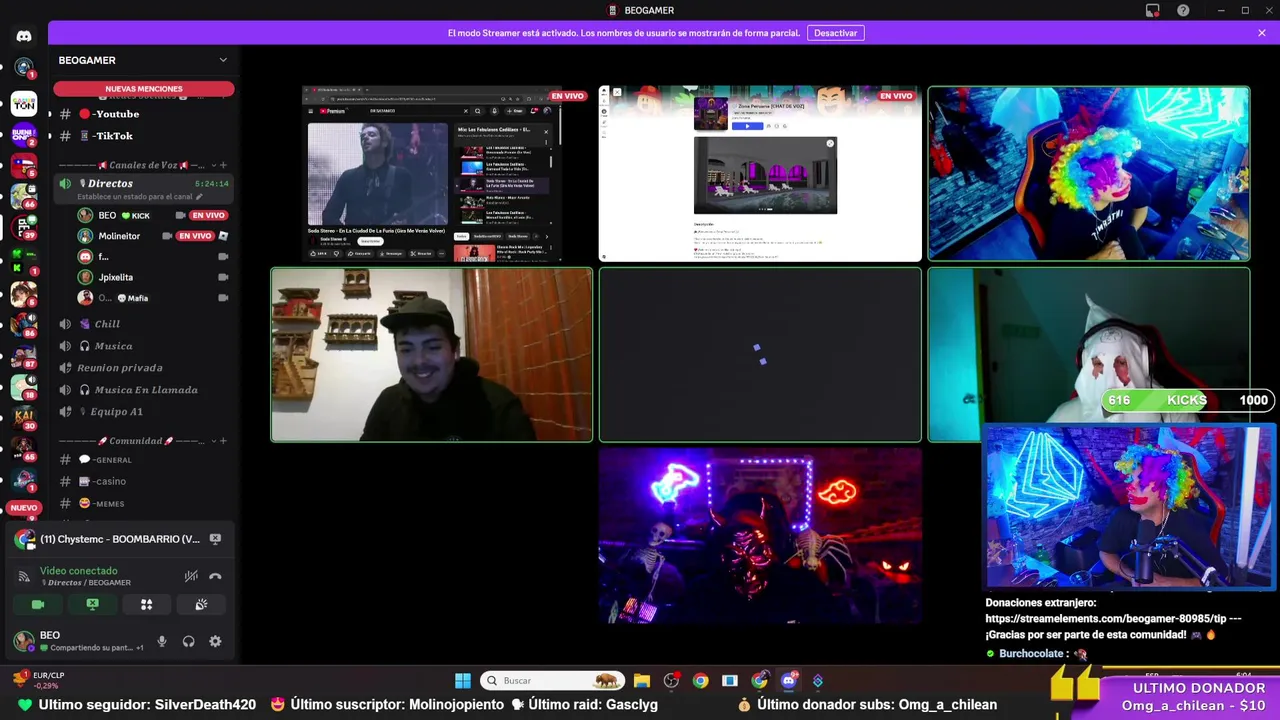Click Desactivar streamer mode button

pyautogui.click(x=835, y=33)
